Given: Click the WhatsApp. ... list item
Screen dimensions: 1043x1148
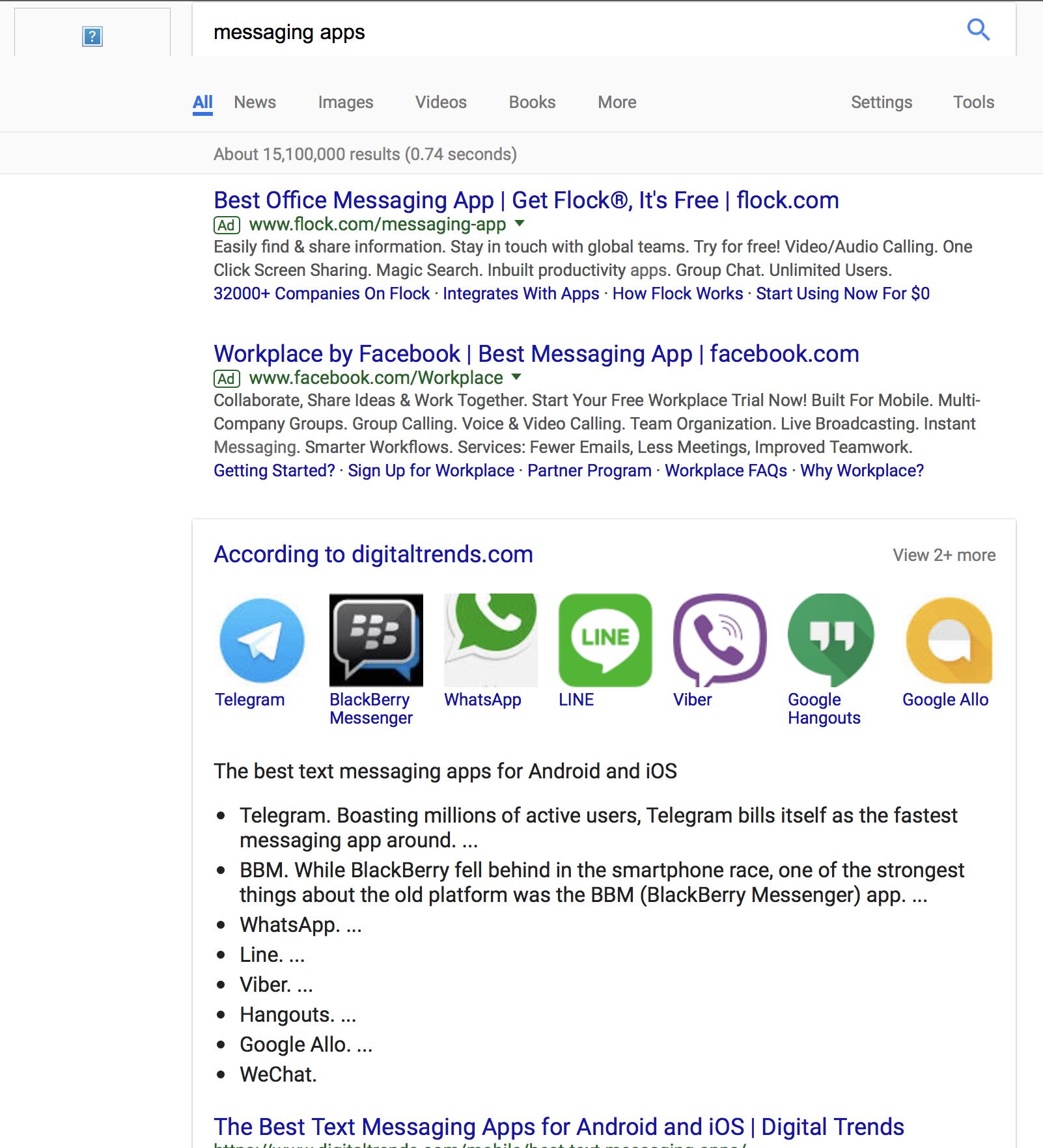Looking at the screenshot, I should click(301, 925).
